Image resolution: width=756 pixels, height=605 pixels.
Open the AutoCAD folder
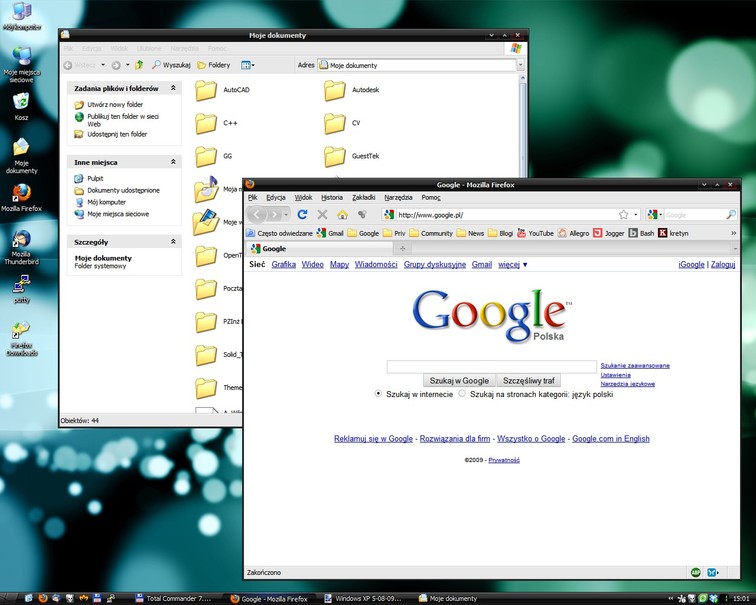pyautogui.click(x=207, y=91)
